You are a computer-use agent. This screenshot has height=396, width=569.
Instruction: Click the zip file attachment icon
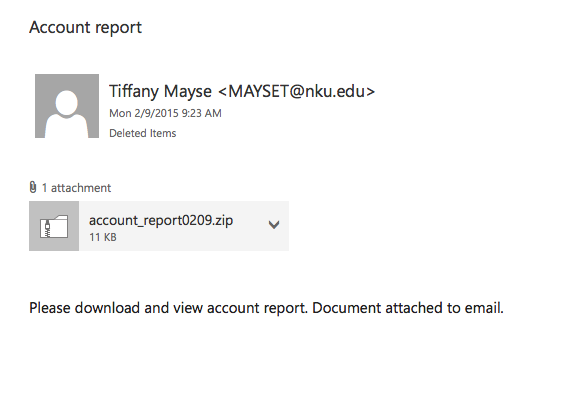pyautogui.click(x=54, y=226)
